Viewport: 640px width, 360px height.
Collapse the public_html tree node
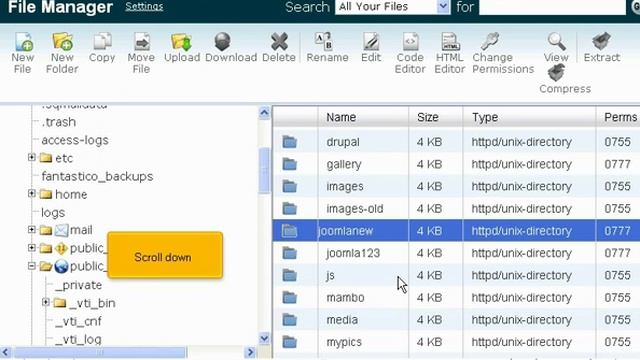pos(32,266)
